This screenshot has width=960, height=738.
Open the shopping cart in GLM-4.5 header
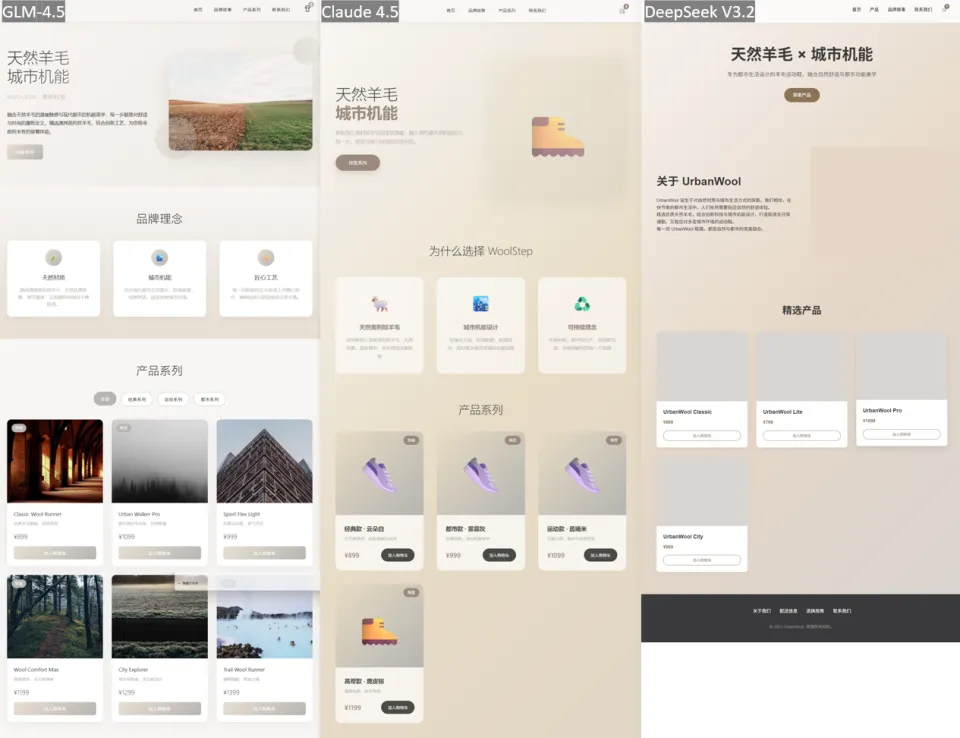[307, 9]
